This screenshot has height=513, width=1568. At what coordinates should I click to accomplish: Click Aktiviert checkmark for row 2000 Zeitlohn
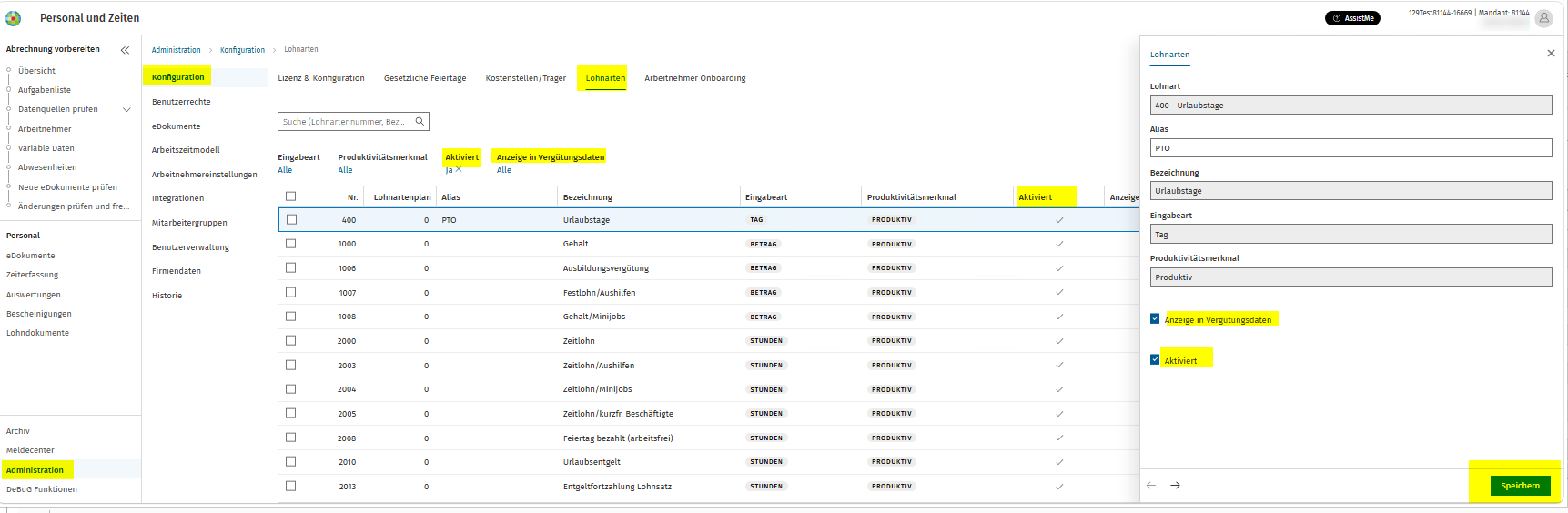[1059, 341]
